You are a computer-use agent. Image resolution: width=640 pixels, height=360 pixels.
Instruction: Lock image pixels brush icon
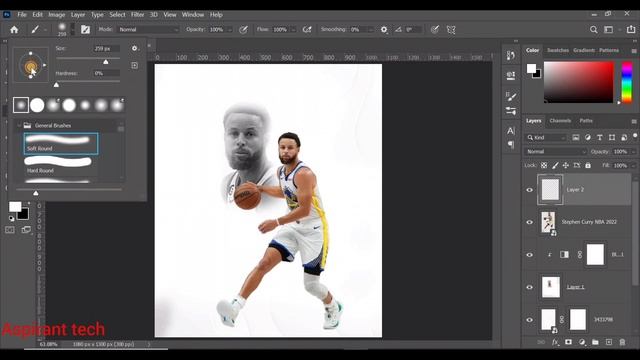(x=555, y=165)
